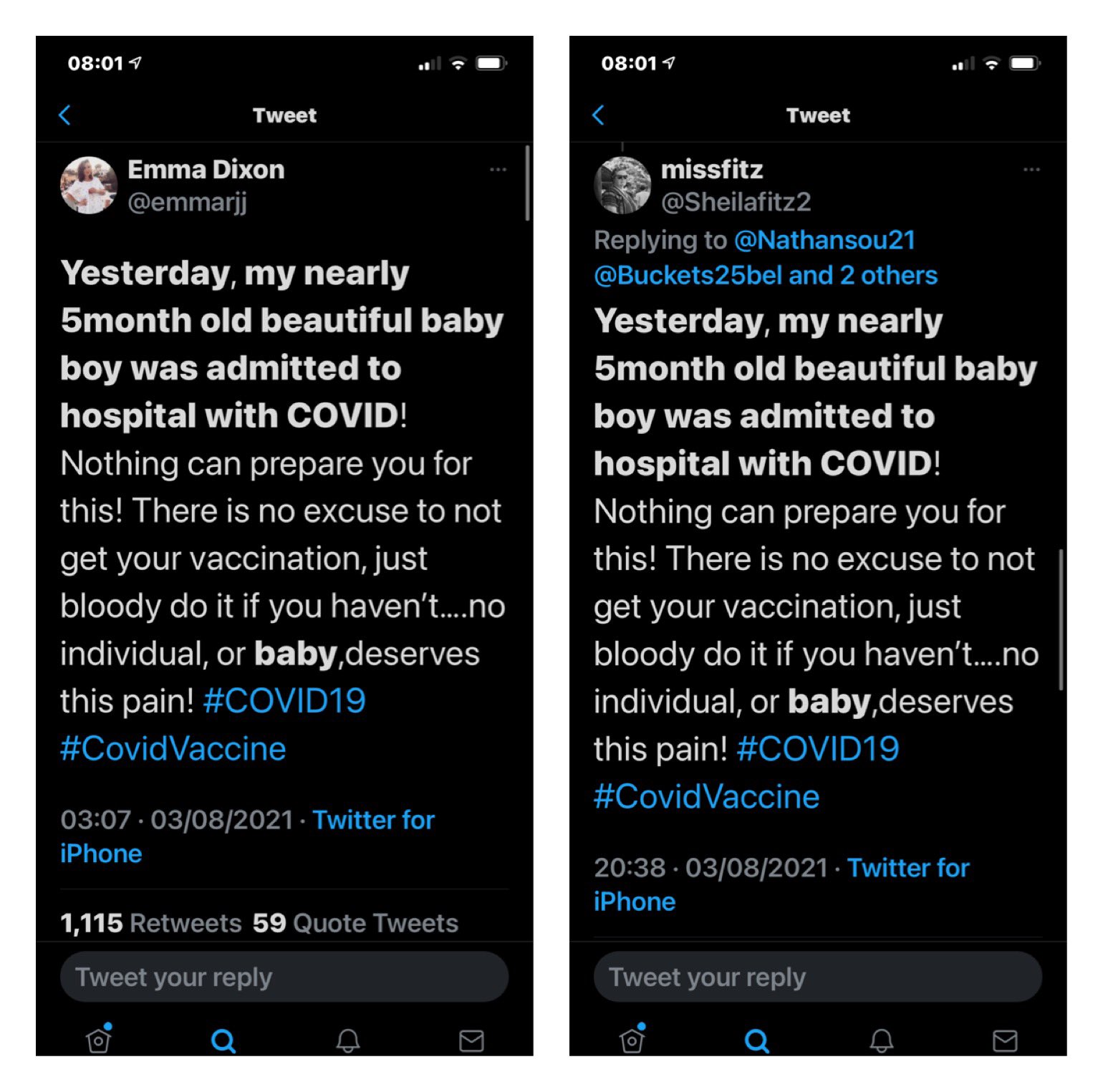Open Emma Dixon's profile picture

[89, 185]
